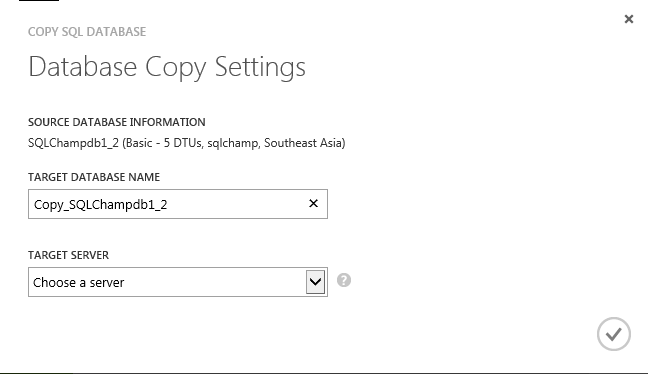Click the Database Copy Settings heading
This screenshot has height=374, width=648.
coord(167,67)
